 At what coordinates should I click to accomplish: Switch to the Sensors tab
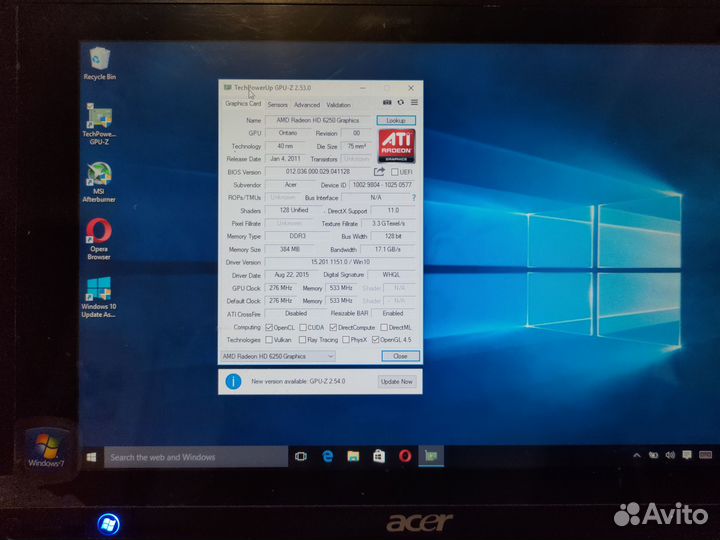tap(277, 105)
